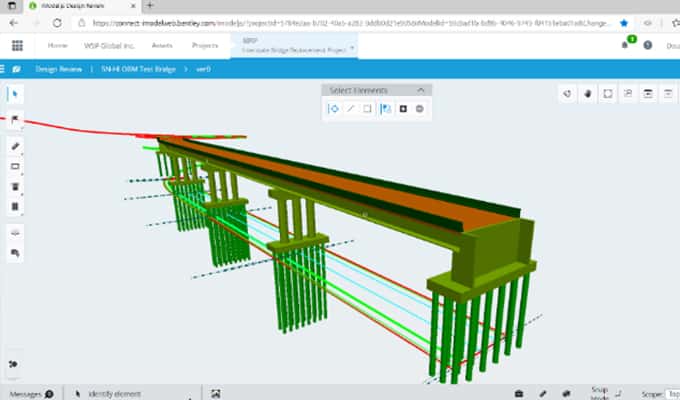Image resolution: width=680 pixels, height=400 pixels.
Task: Click the Fit View icon
Action: [x=608, y=93]
